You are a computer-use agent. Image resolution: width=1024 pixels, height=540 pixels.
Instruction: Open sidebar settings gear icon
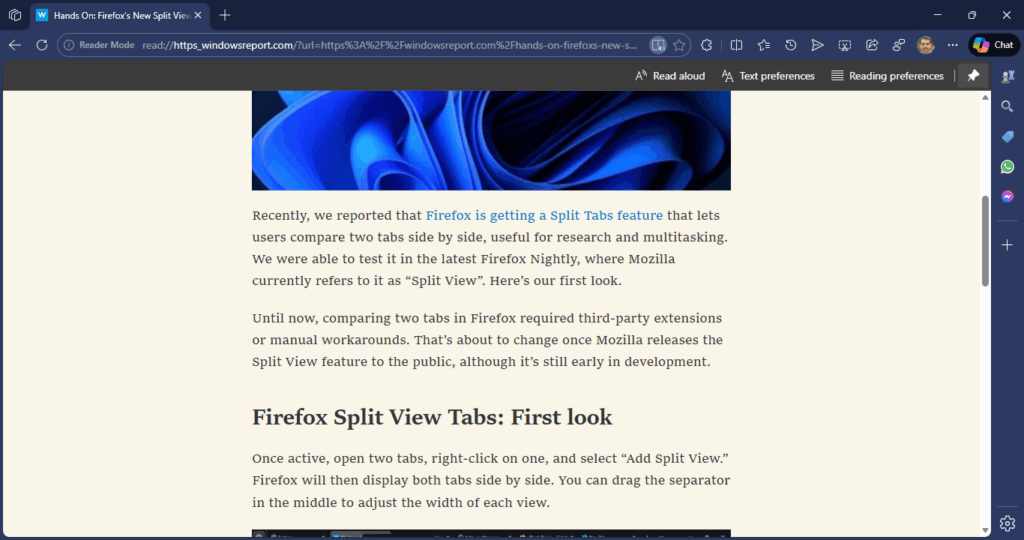pos(1007,523)
